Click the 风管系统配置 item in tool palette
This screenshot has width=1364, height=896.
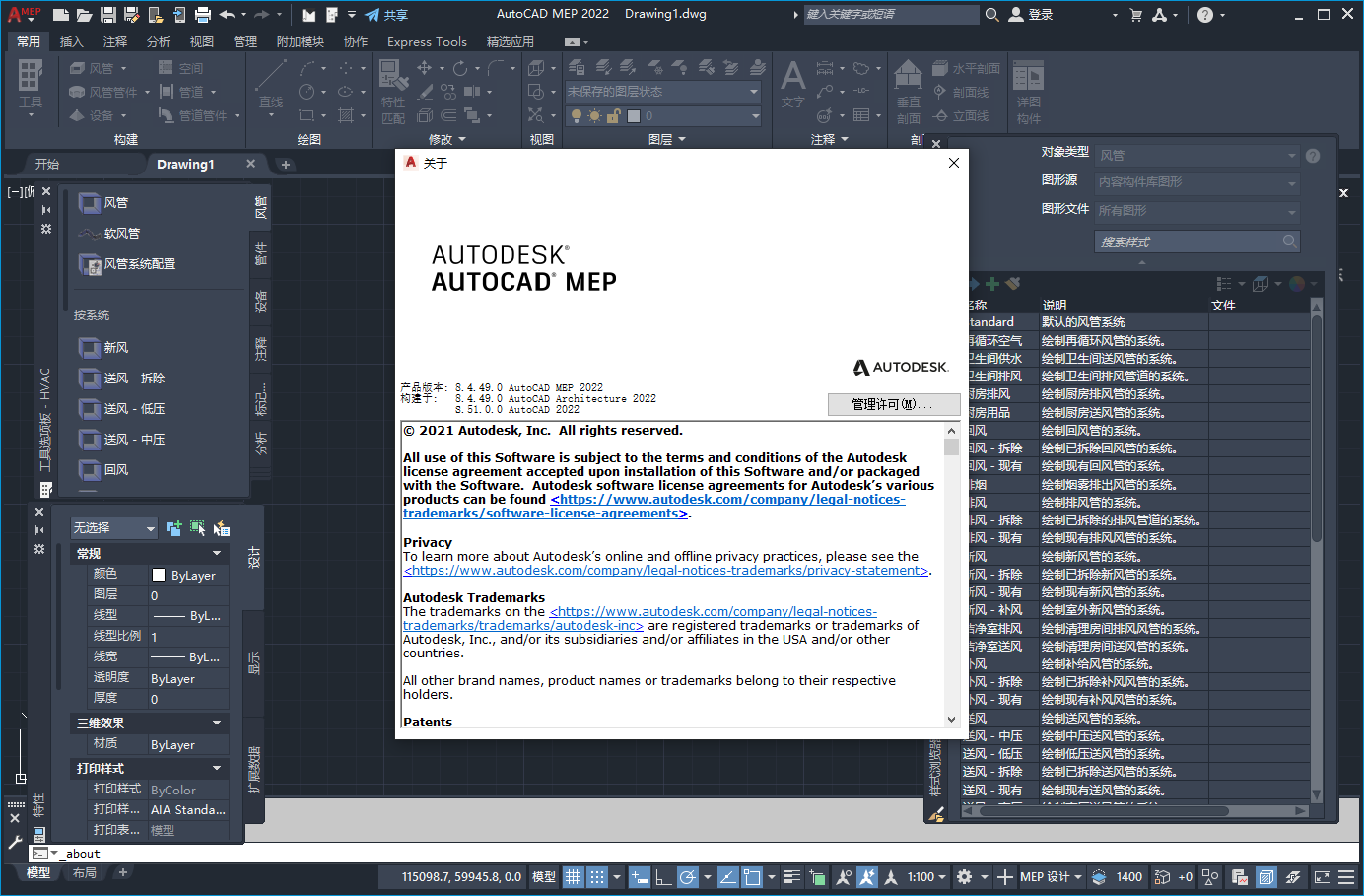(142, 264)
